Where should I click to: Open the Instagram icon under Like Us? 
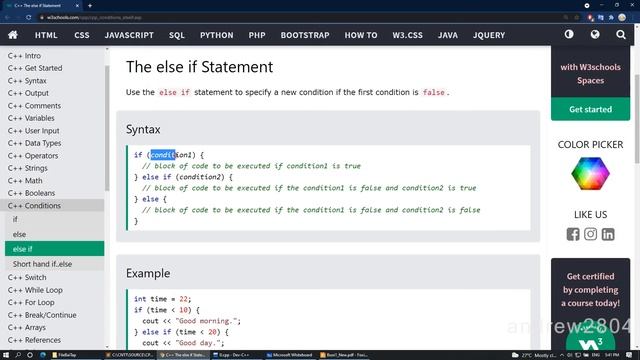[590, 234]
